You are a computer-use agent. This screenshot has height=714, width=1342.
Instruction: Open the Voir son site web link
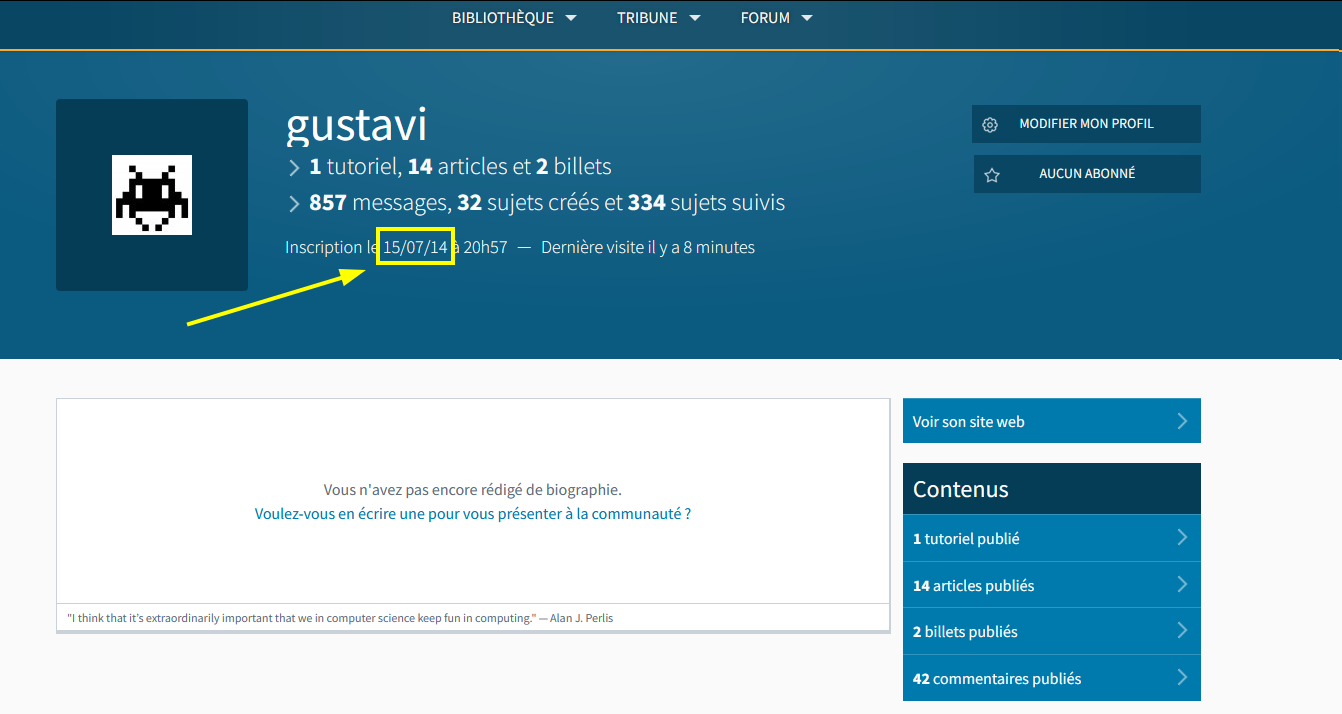pyautogui.click(x=1051, y=421)
